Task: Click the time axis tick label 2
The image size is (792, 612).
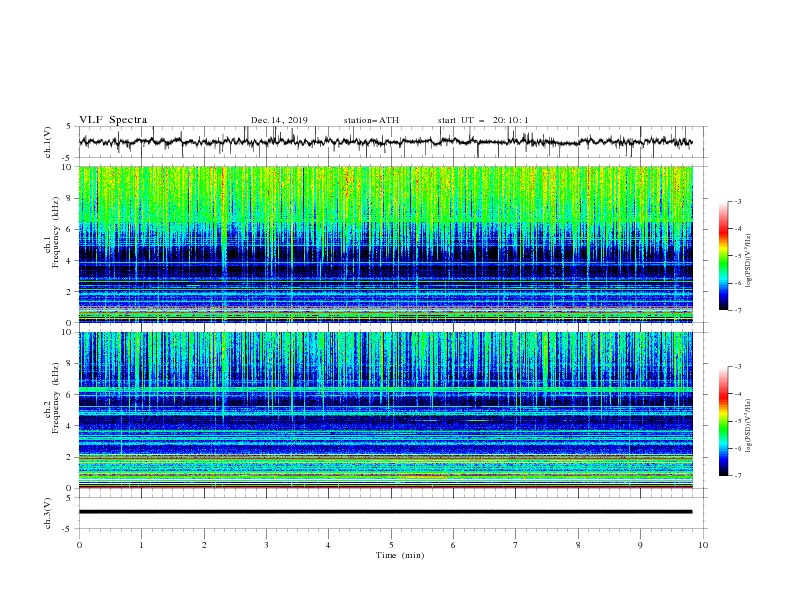Action: click(x=204, y=545)
